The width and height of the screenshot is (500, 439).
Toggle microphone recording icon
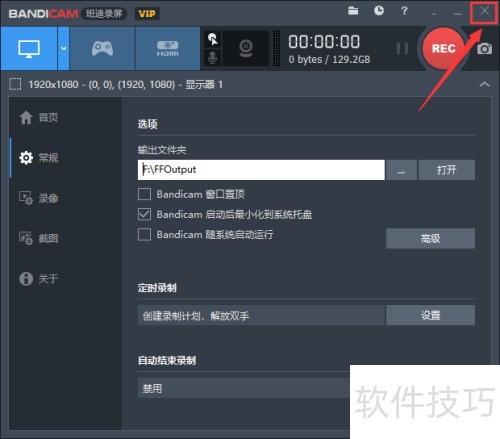point(213,57)
